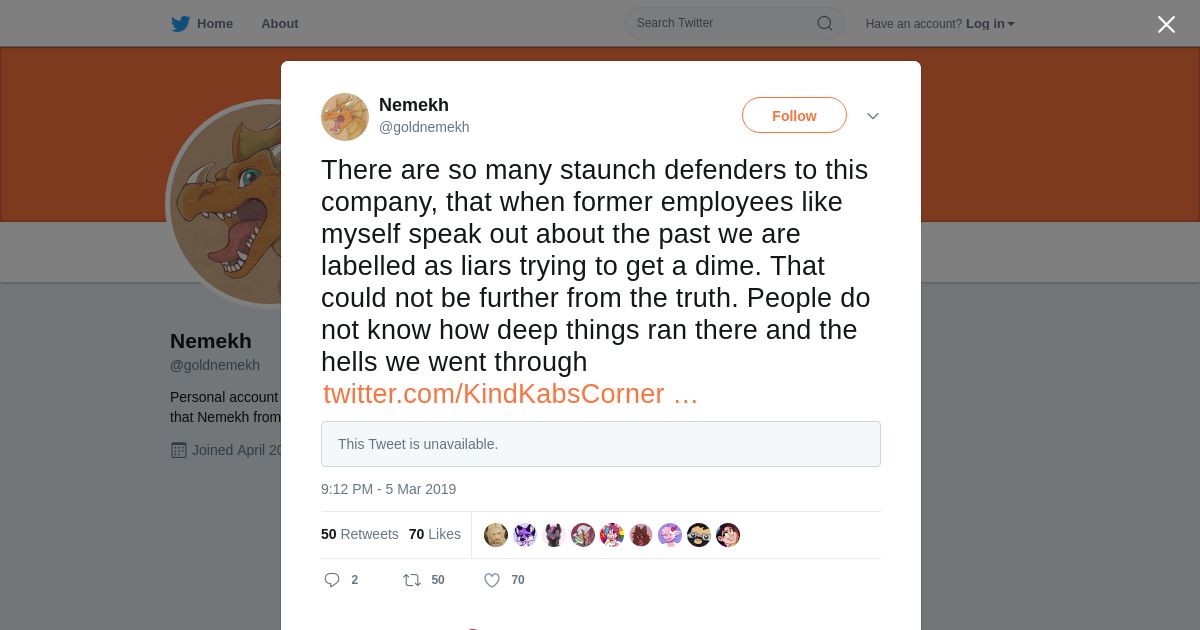Click Nemekh's avatar in the tweet

(345, 117)
